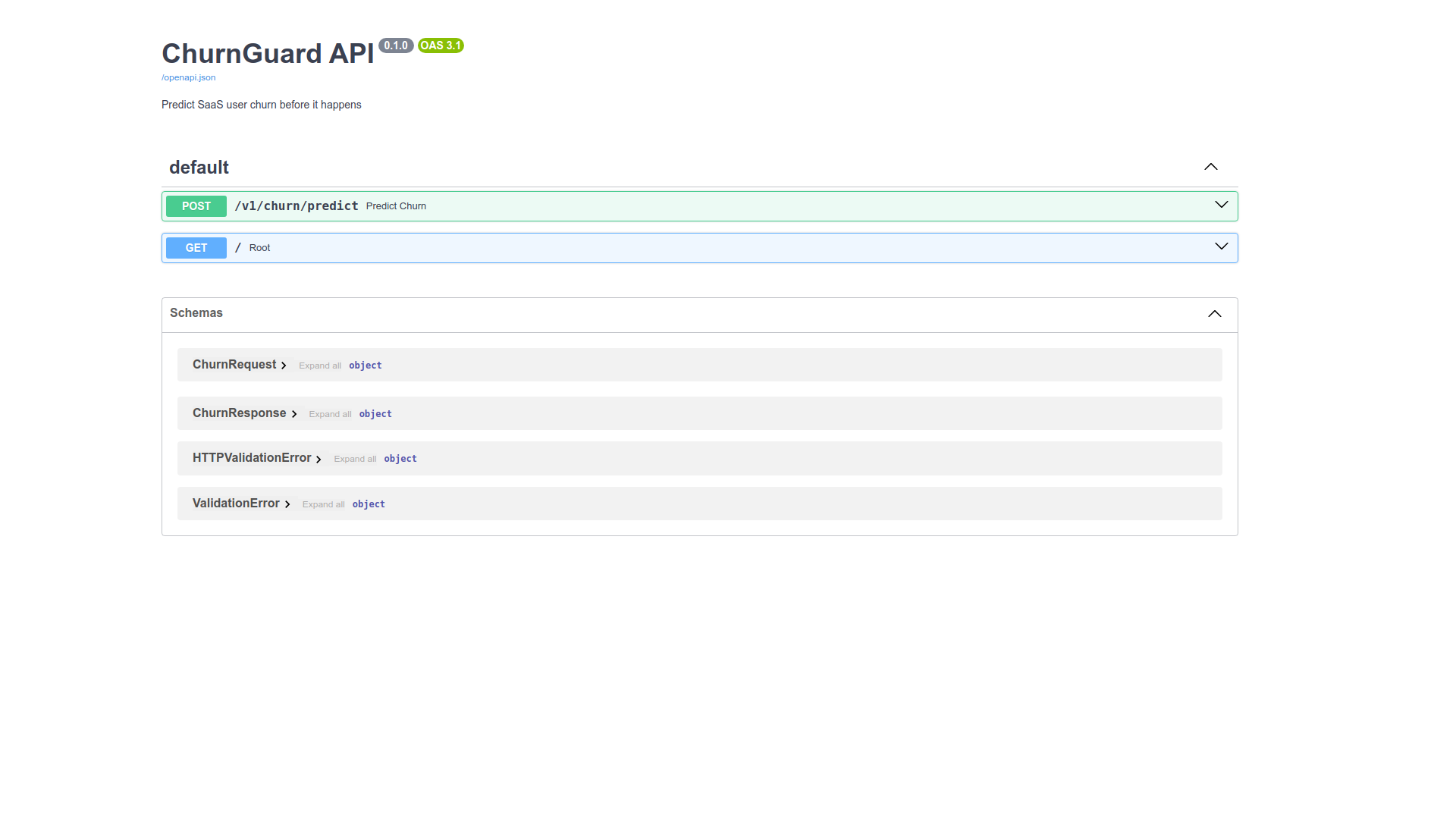Click the object type label for ChurnRequest

[x=366, y=366]
